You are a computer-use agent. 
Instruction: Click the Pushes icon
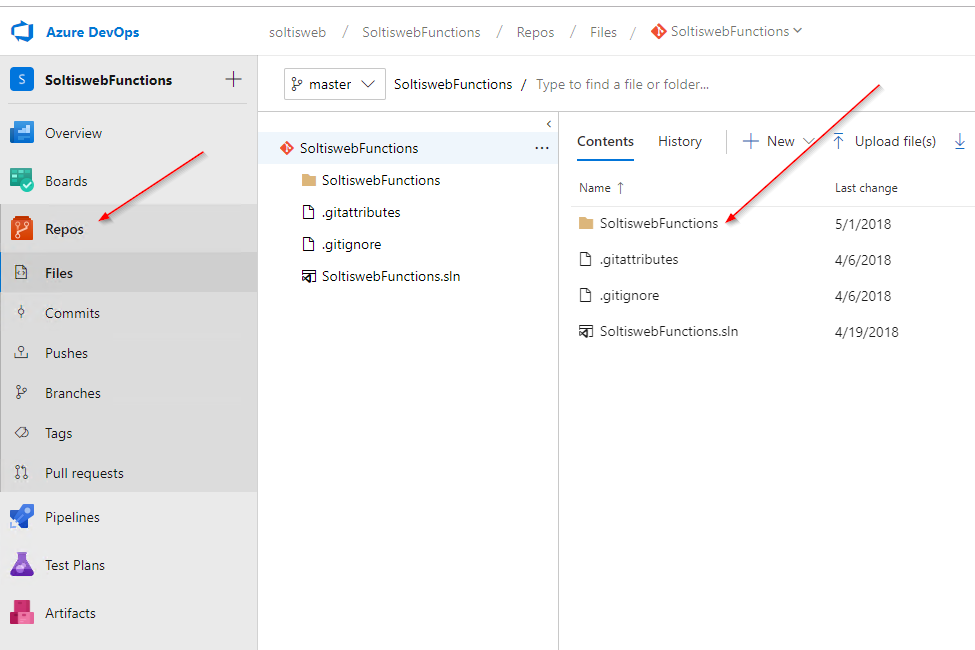[x=21, y=352]
